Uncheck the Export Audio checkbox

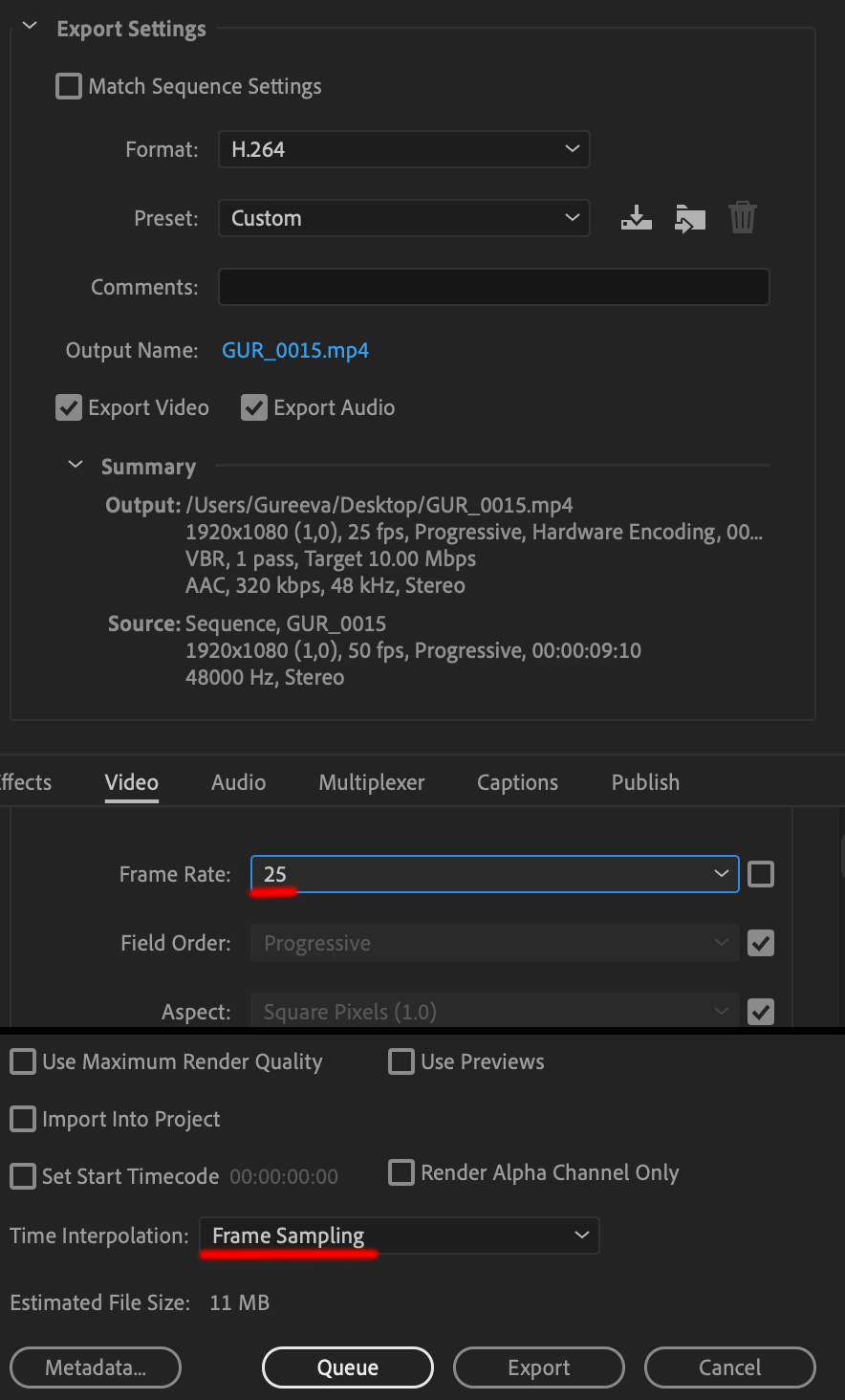pos(254,407)
